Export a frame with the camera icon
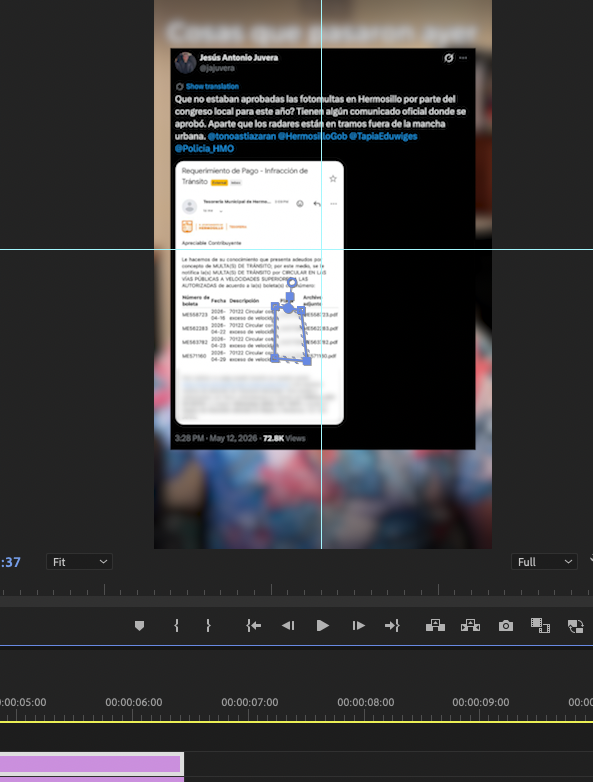Image resolution: width=593 pixels, height=782 pixels. (x=506, y=625)
